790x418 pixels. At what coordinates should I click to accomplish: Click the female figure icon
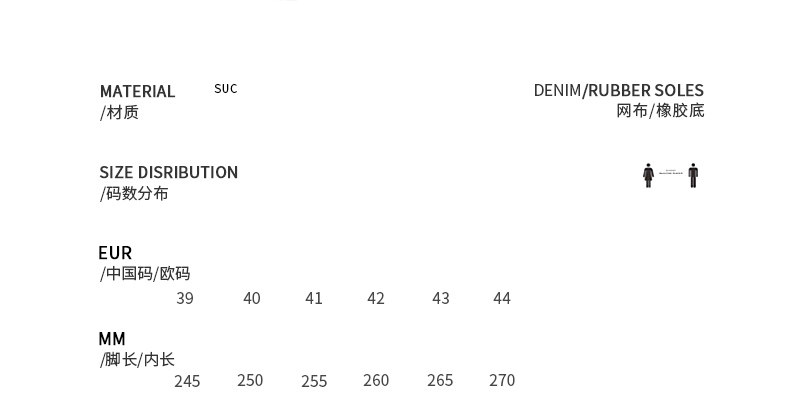coord(648,176)
